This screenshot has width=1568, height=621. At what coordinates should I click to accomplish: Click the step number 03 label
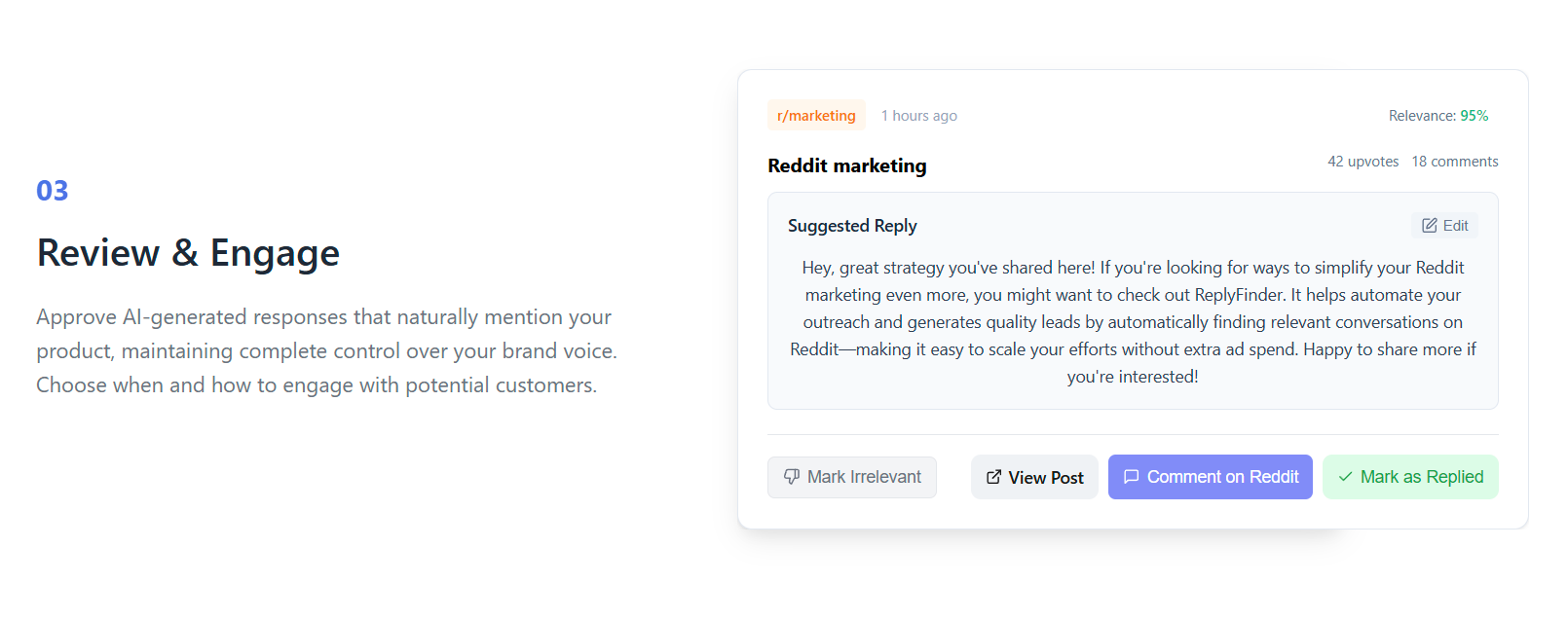tap(53, 191)
